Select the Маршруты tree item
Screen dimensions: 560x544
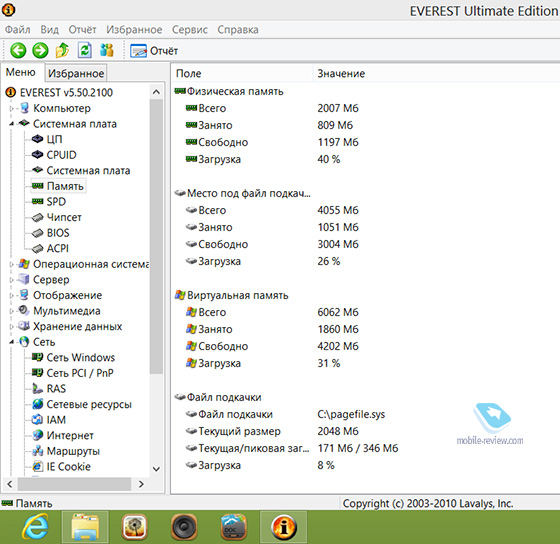click(66, 451)
